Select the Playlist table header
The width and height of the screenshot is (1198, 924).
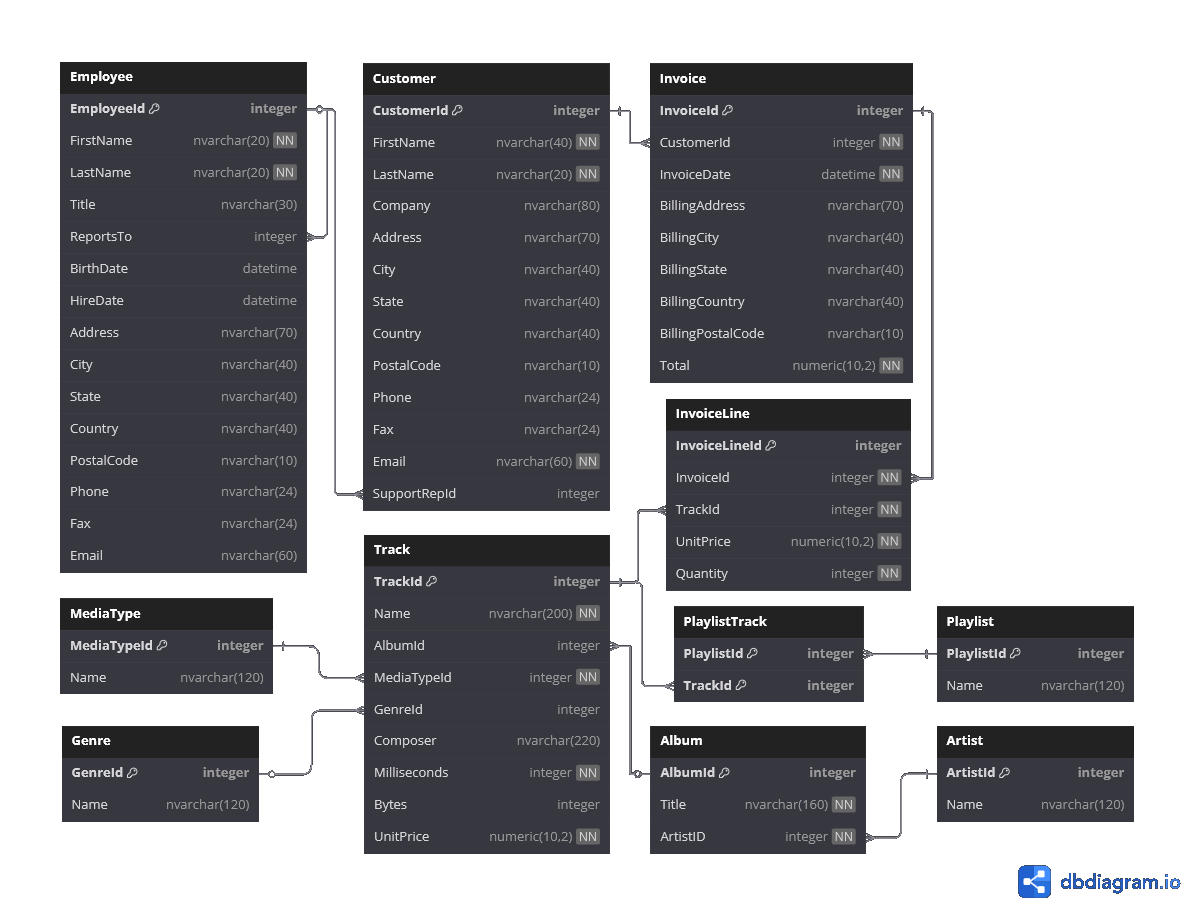point(1035,622)
